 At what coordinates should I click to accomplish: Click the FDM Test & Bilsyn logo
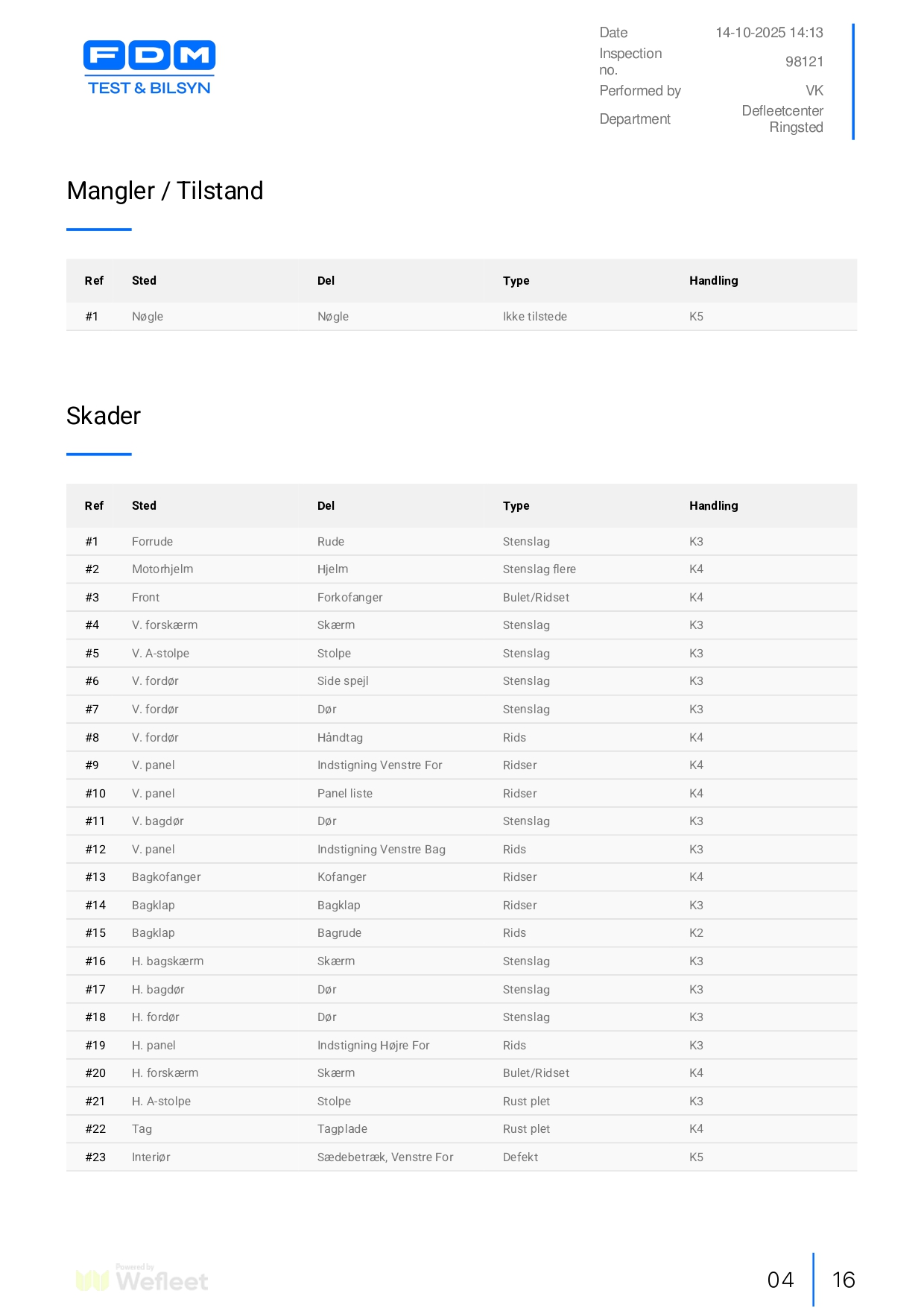149,68
